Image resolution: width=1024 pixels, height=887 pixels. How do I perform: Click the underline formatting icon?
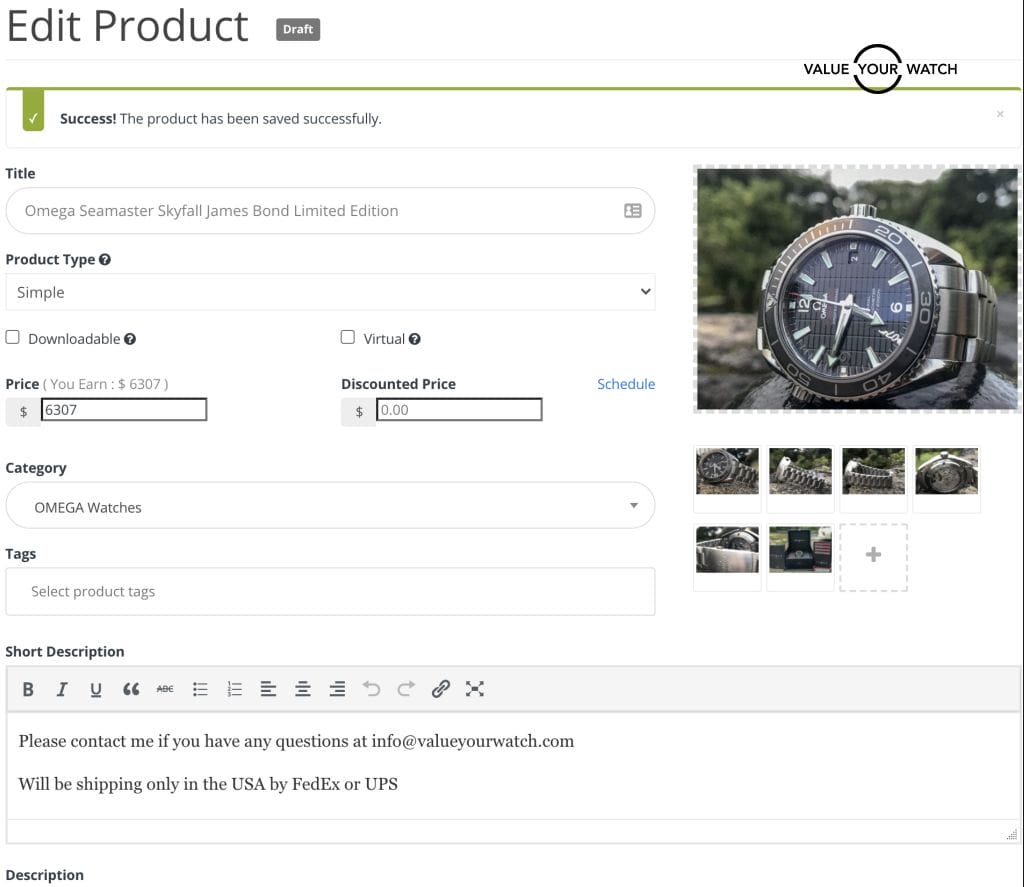pyautogui.click(x=96, y=689)
